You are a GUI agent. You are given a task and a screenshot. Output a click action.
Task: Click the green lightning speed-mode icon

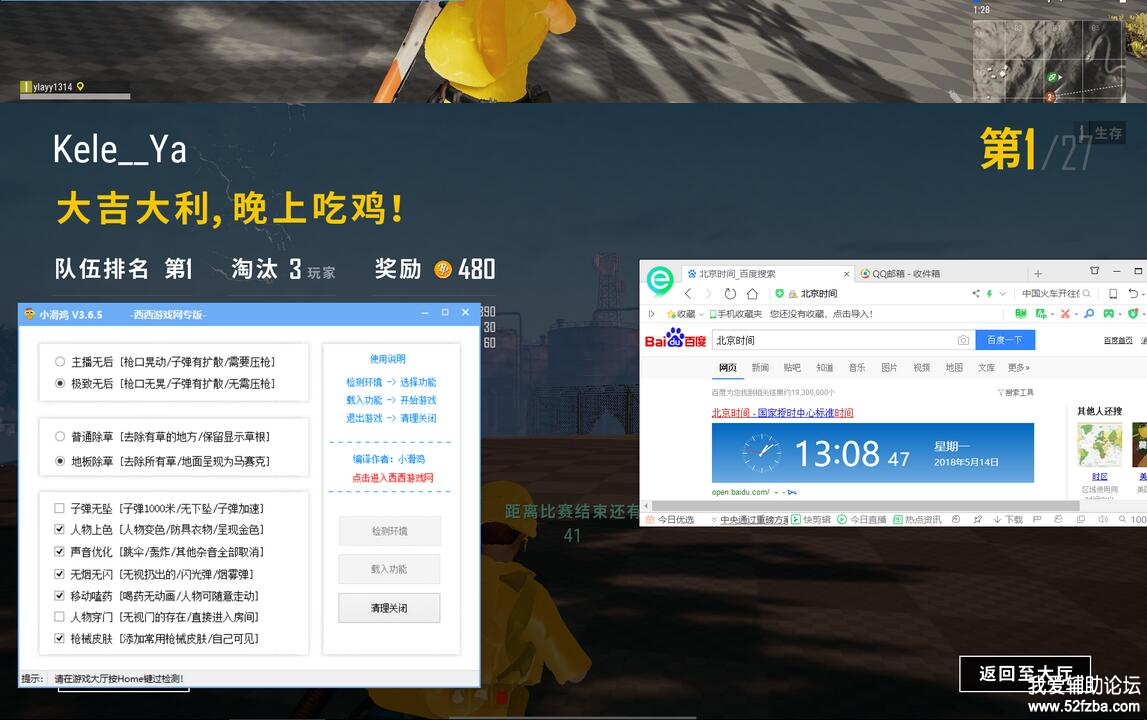[989, 293]
